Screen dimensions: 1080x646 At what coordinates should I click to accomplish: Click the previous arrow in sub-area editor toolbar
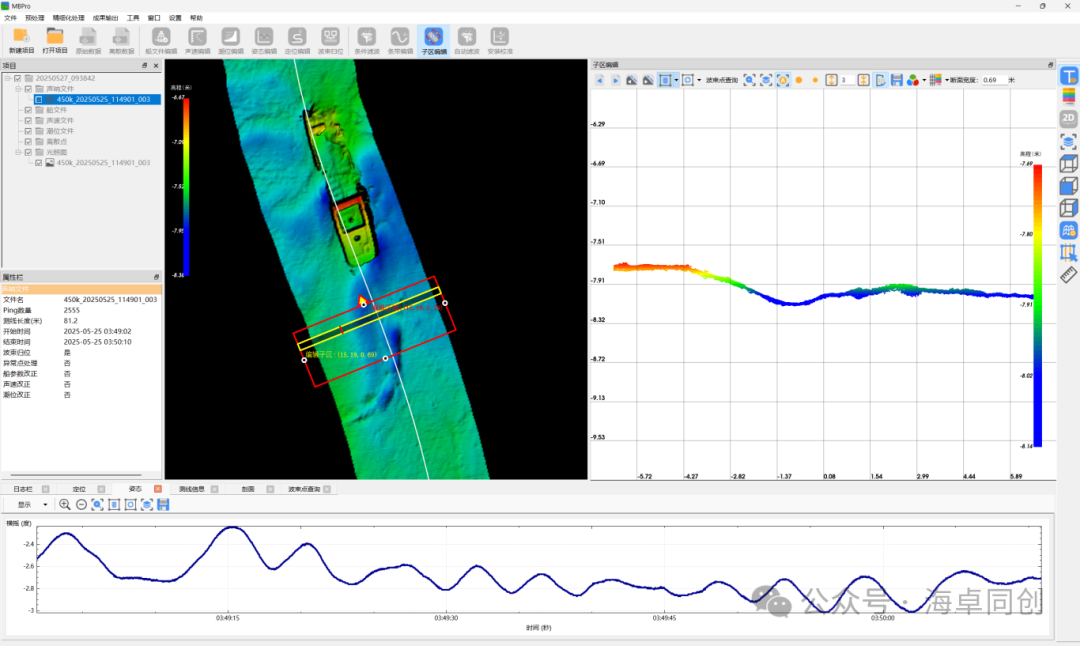(600, 80)
